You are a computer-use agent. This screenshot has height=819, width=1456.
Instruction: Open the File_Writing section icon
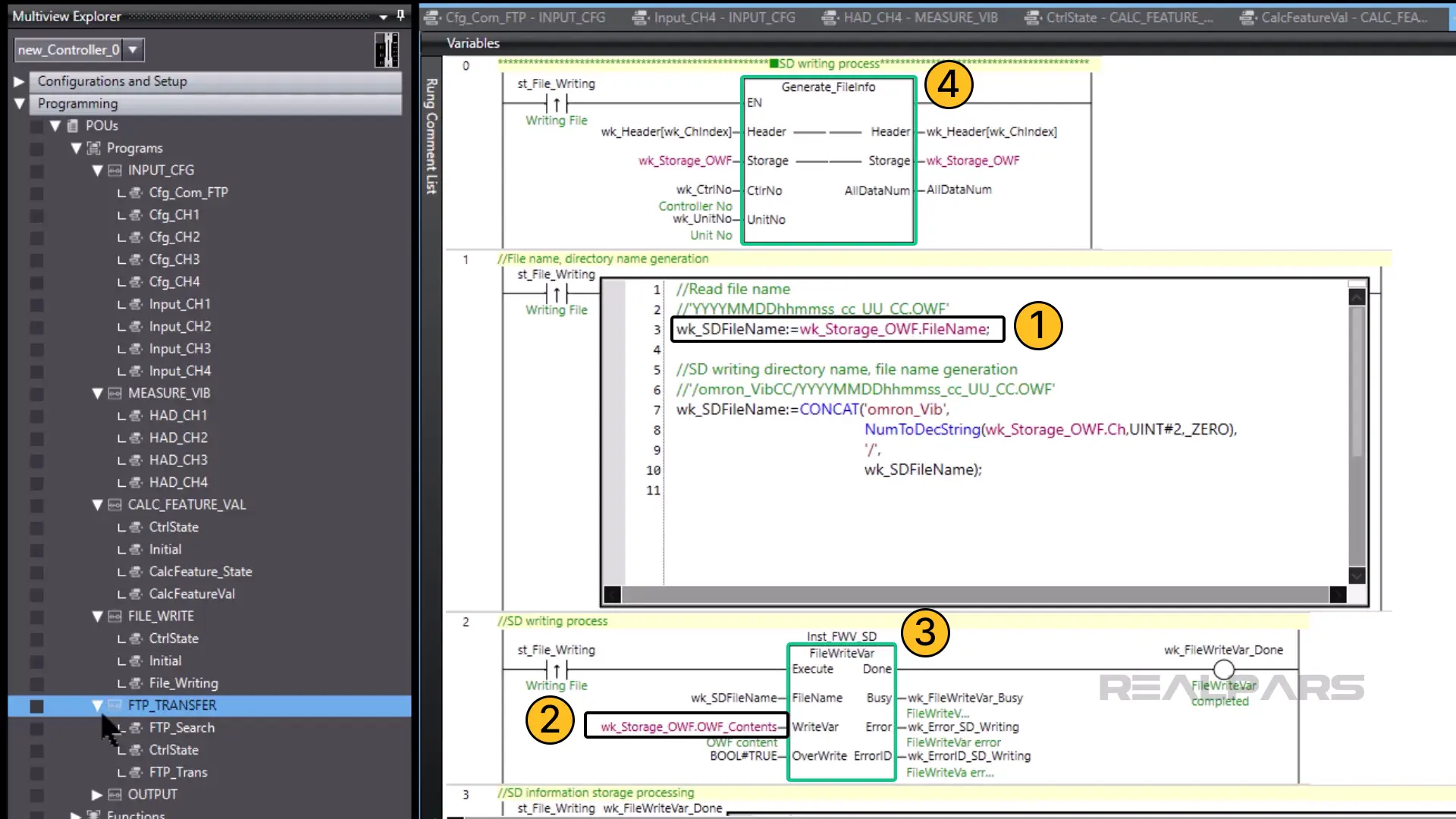pyautogui.click(x=136, y=683)
